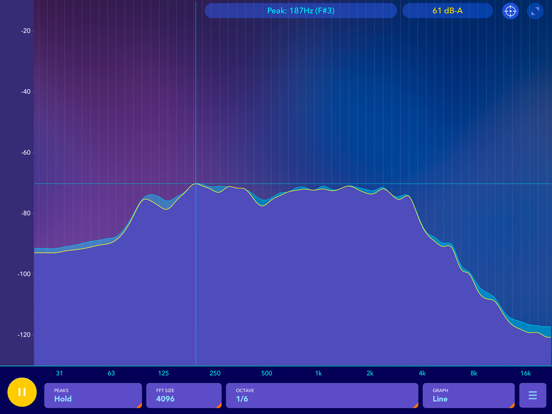Open the hamburger menu icon

(x=533, y=395)
